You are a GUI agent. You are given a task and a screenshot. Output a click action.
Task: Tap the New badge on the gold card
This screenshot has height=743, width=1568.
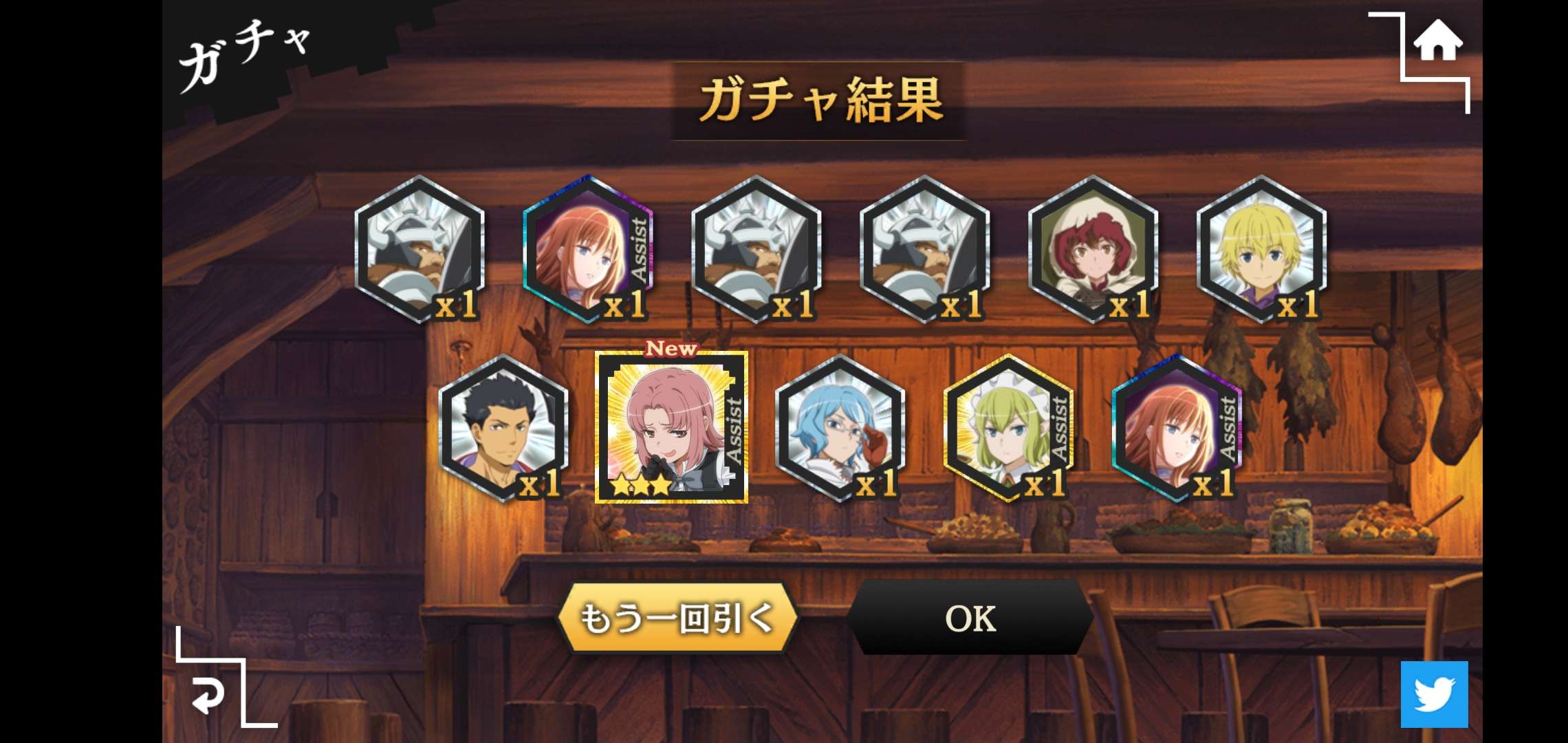click(x=671, y=348)
